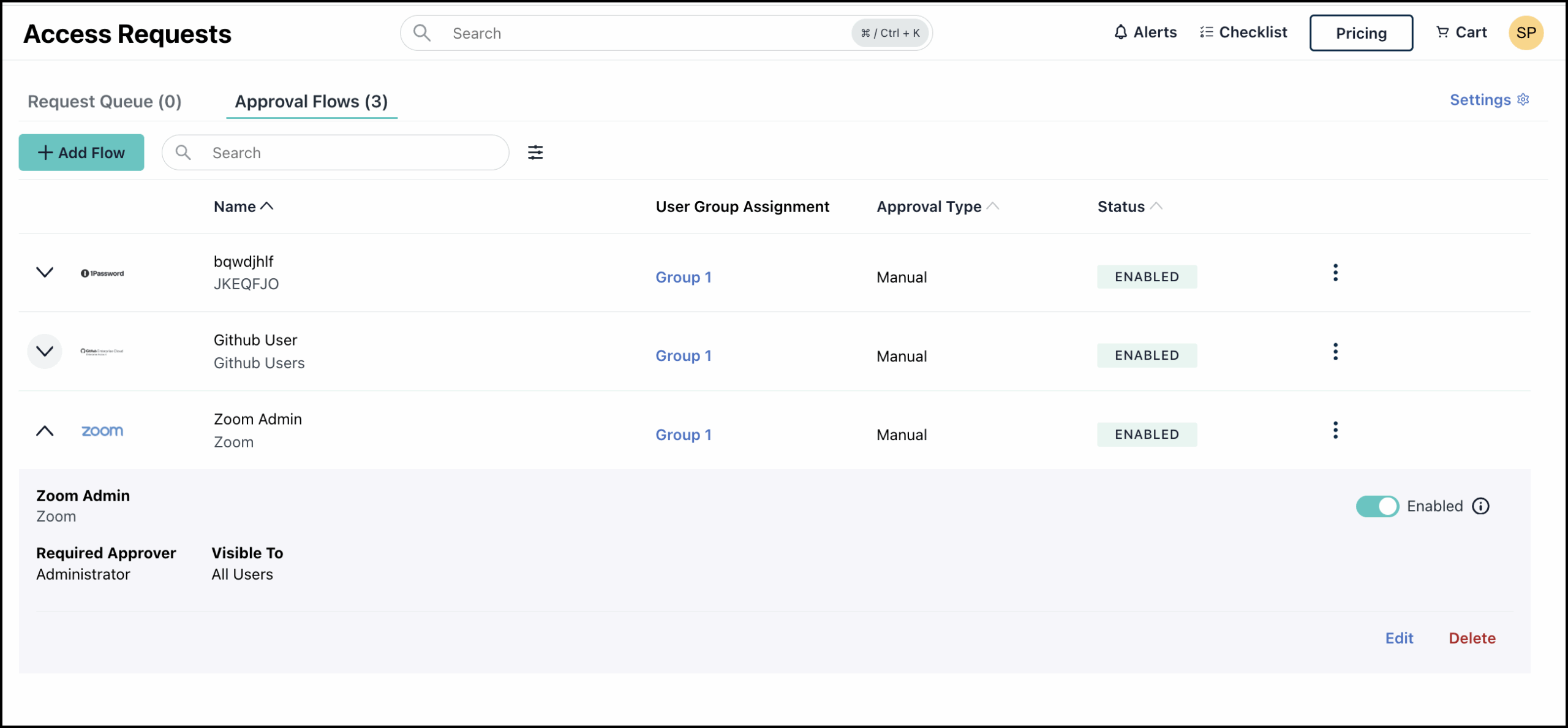Sort by the Approval Type column
Viewport: 1568px width, 728px height.
937,207
